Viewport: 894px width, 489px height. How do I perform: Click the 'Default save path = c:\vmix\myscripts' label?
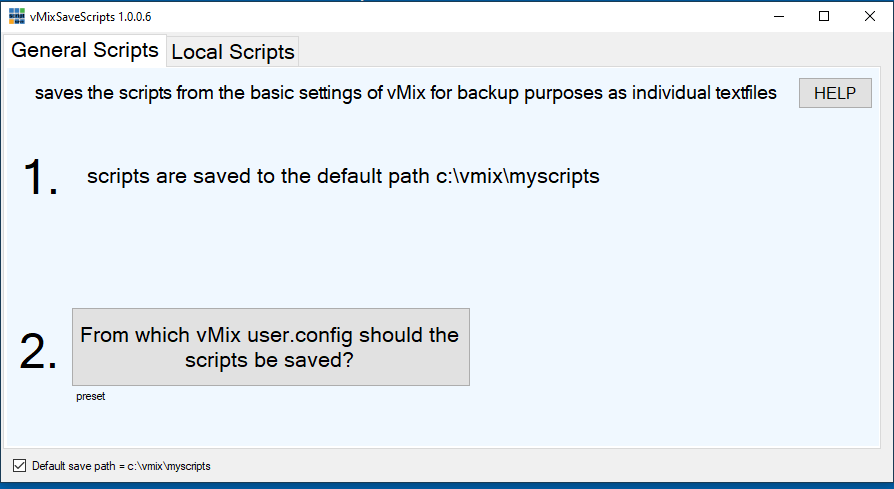point(121,466)
